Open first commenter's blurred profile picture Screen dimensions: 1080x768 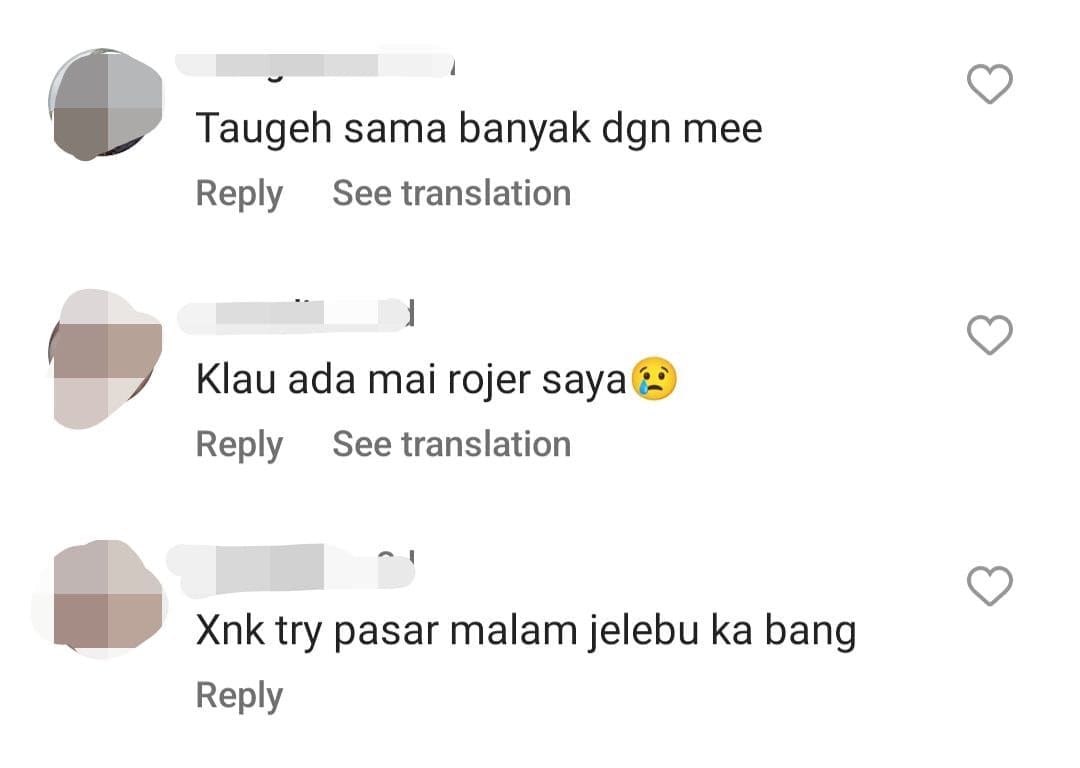106,105
